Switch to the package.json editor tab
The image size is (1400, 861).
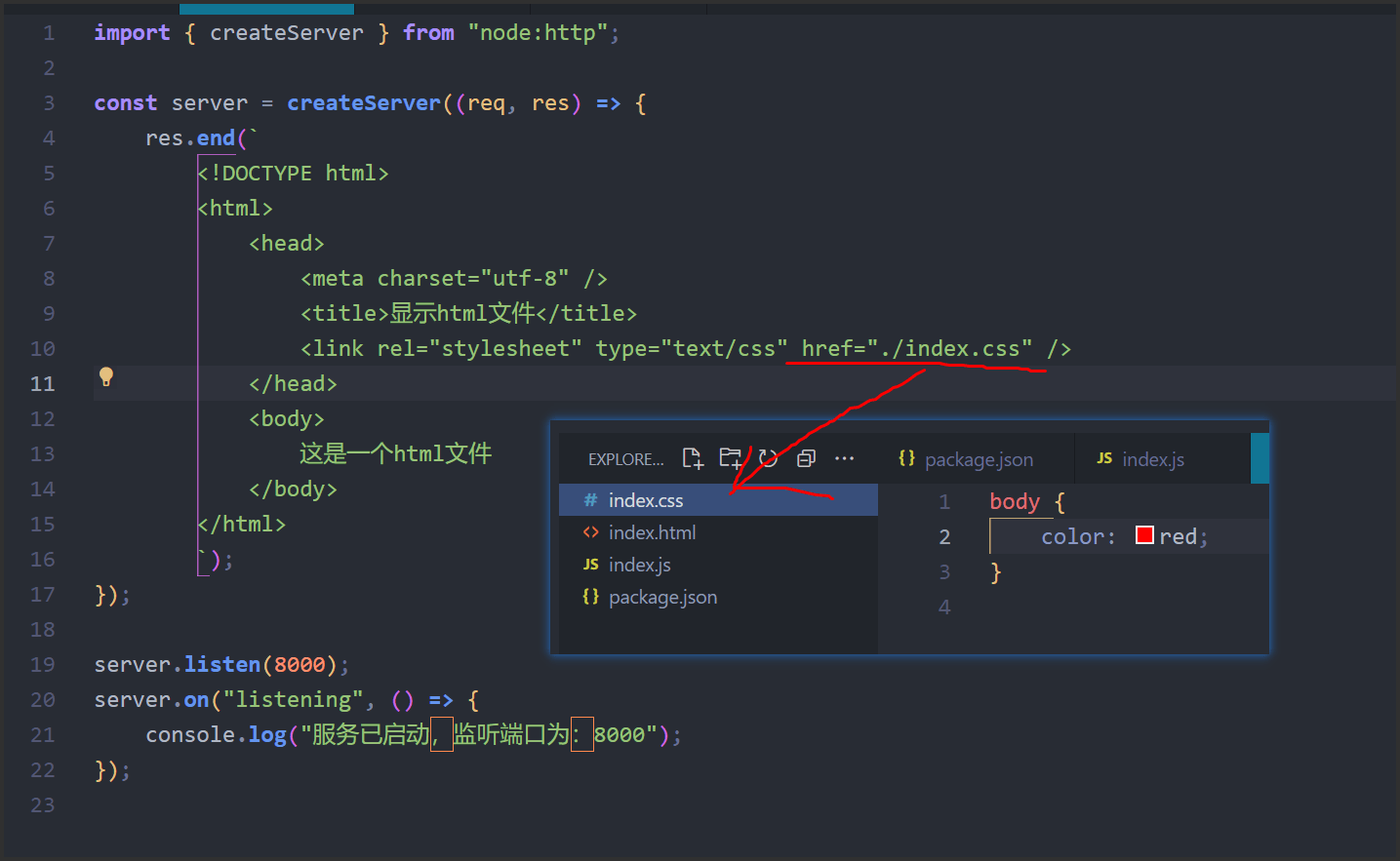click(x=976, y=458)
